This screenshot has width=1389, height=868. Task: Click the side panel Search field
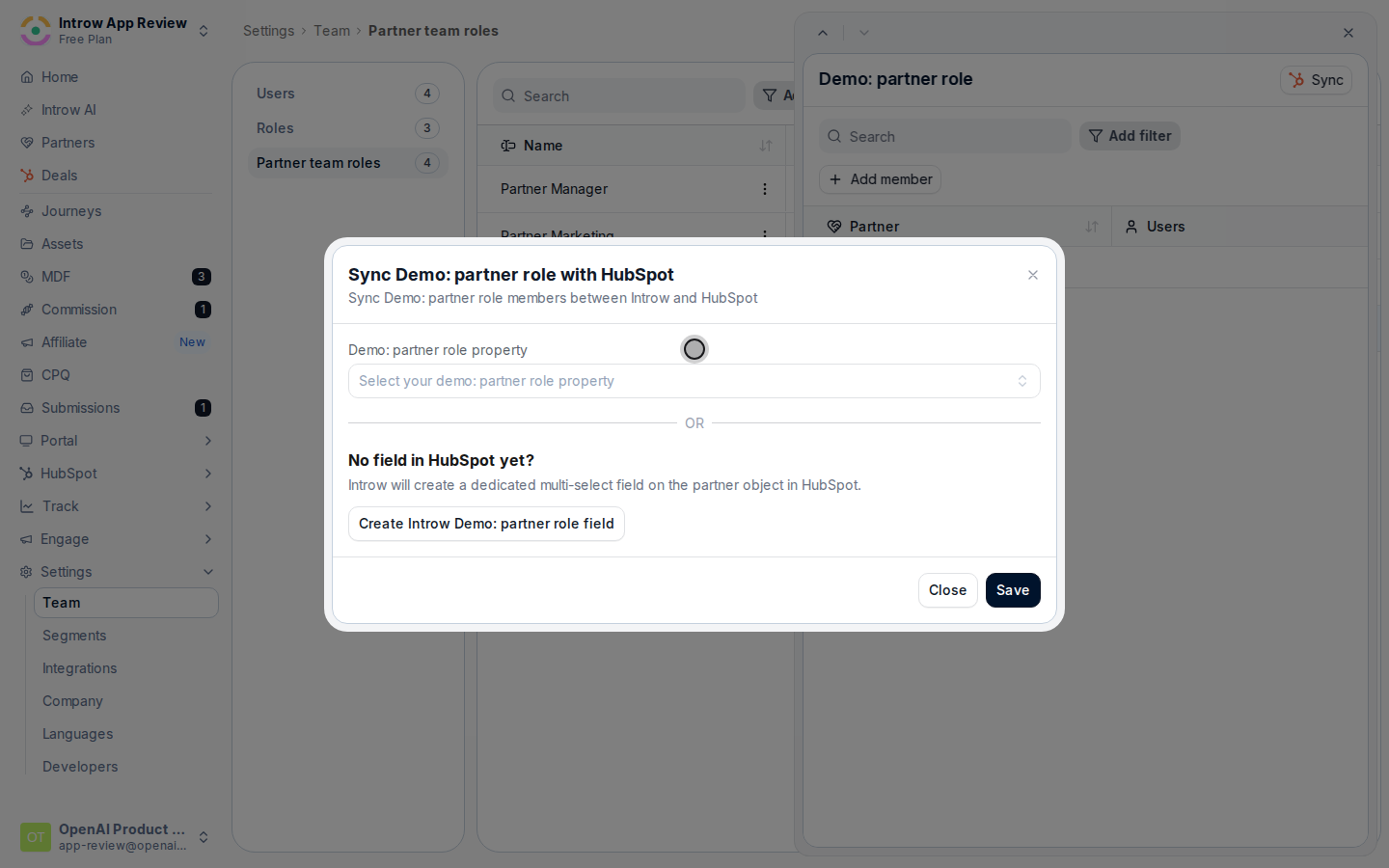coord(945,136)
